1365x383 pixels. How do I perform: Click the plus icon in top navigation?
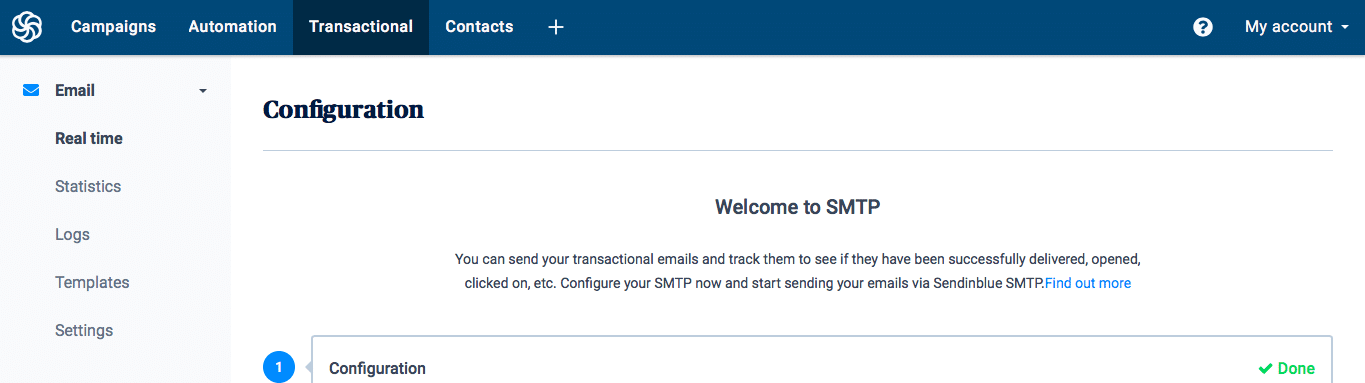click(556, 27)
